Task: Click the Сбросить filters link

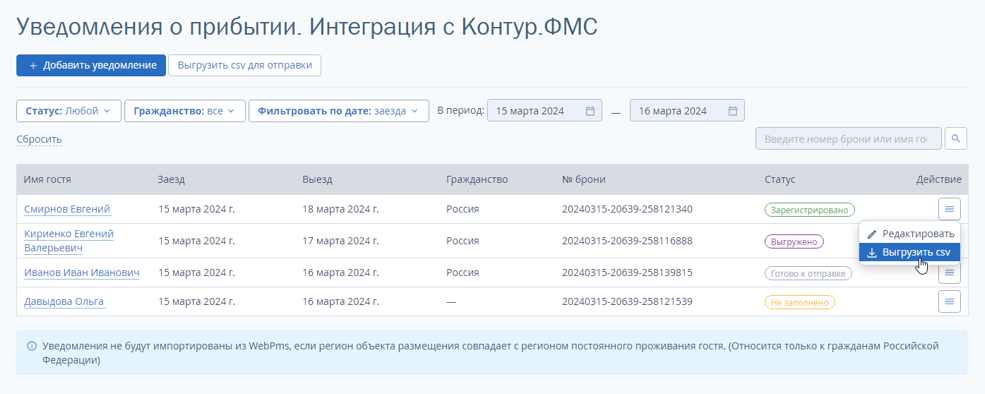Action: point(39,139)
